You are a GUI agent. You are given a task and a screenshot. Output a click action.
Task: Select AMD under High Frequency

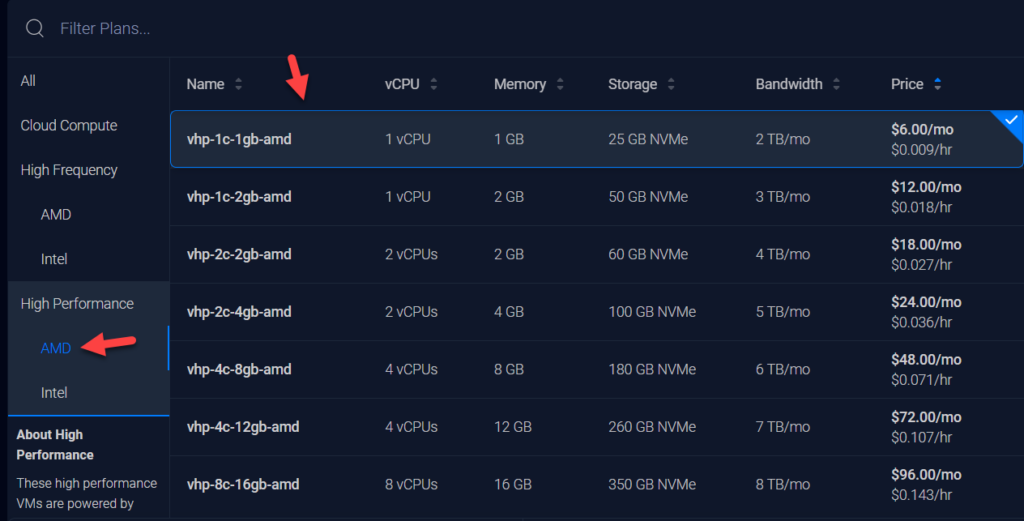pyautogui.click(x=56, y=215)
